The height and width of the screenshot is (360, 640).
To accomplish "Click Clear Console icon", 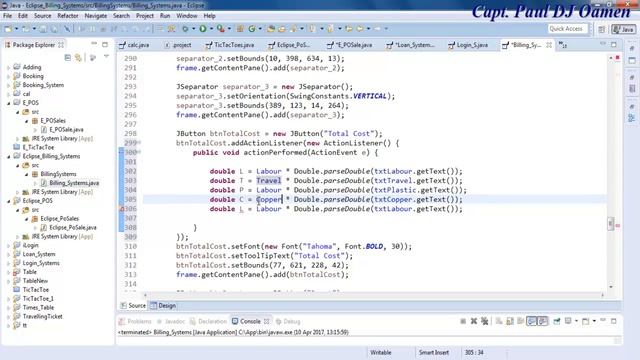I will pyautogui.click(x=499, y=321).
